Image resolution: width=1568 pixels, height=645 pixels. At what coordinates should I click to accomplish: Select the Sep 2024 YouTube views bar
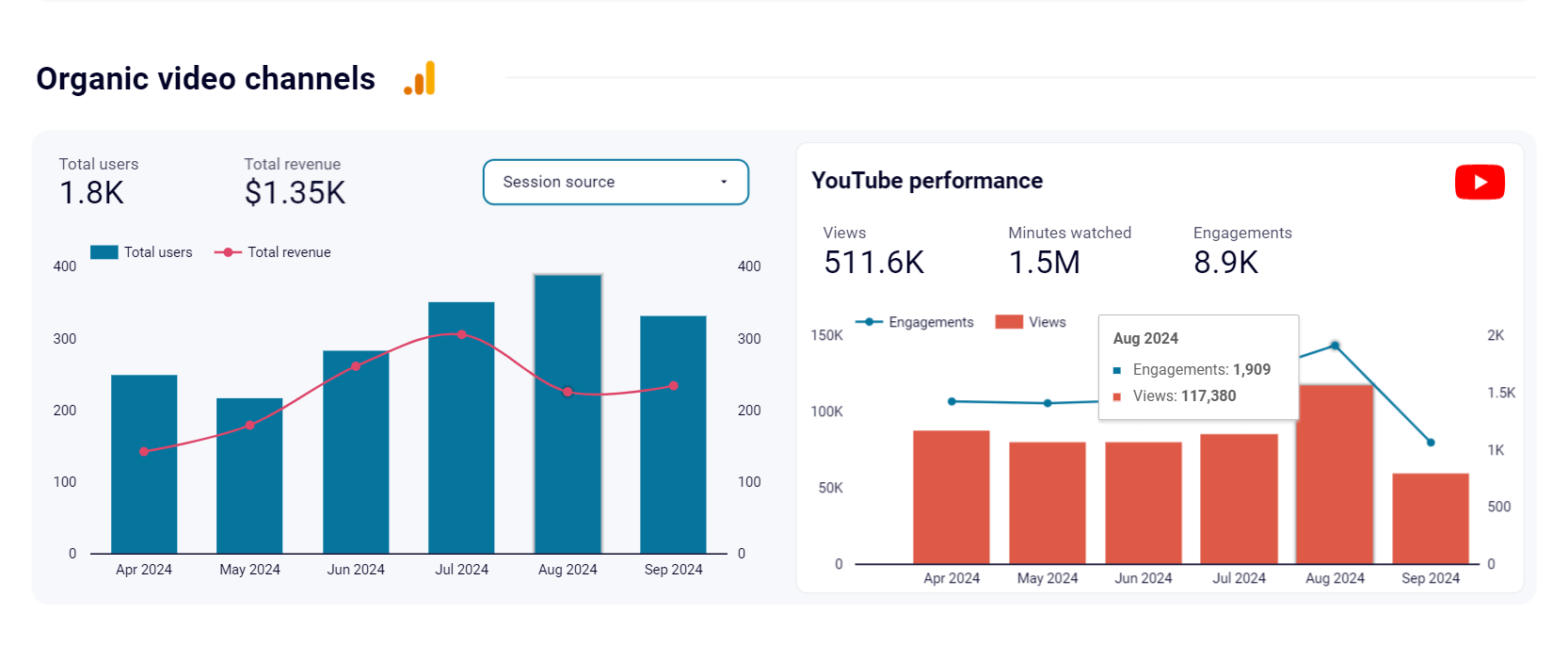(x=1431, y=519)
